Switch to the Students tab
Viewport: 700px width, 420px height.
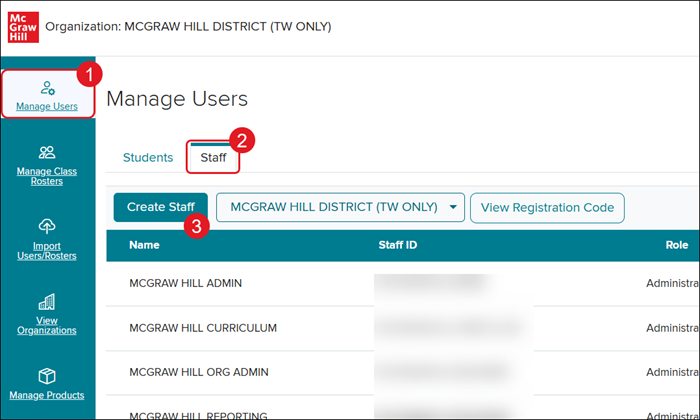click(147, 158)
